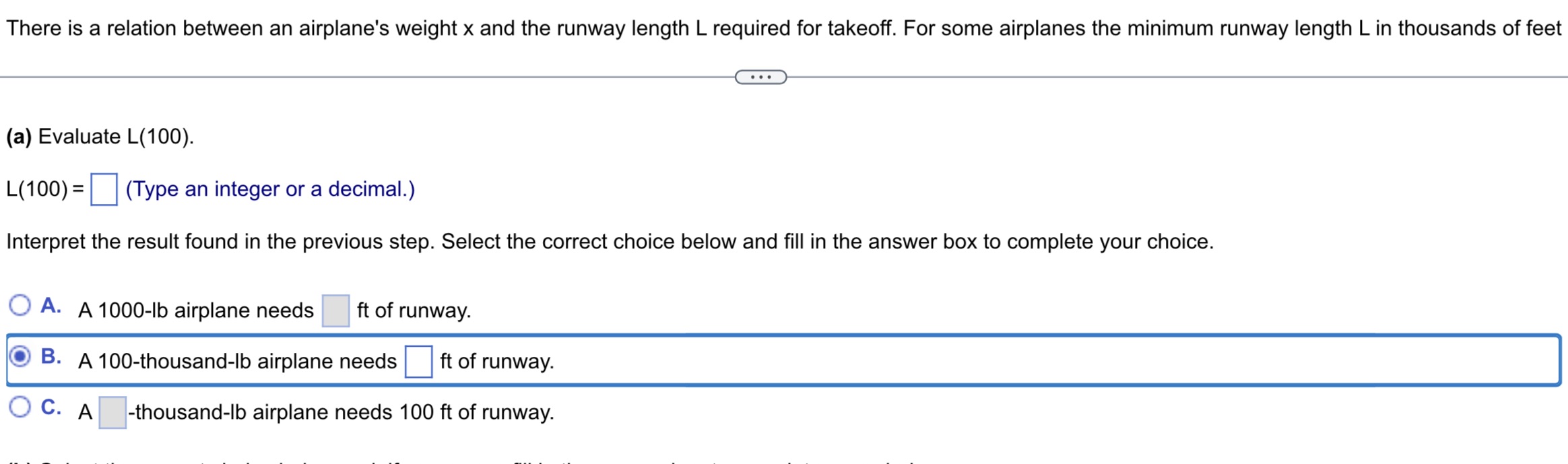Click the B. option letter label
1568x464 pixels.
tap(51, 356)
